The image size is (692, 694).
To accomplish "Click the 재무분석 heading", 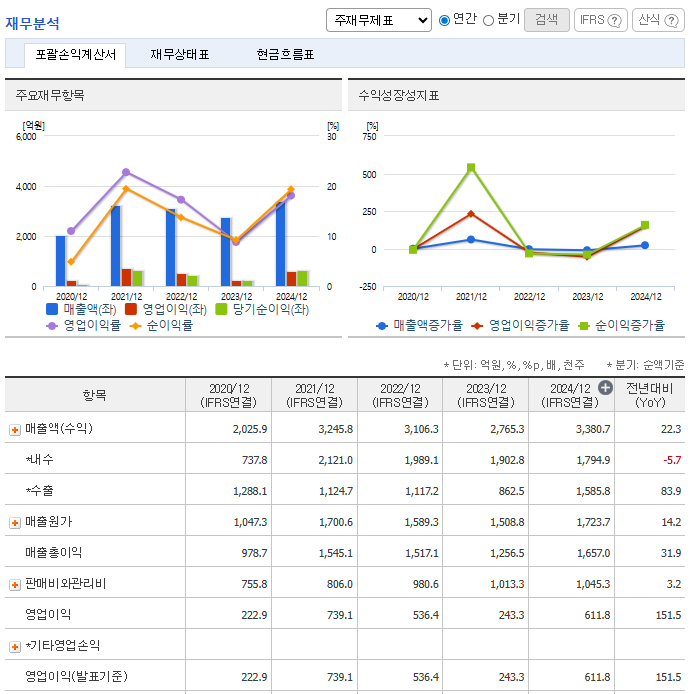I will click(32, 23).
